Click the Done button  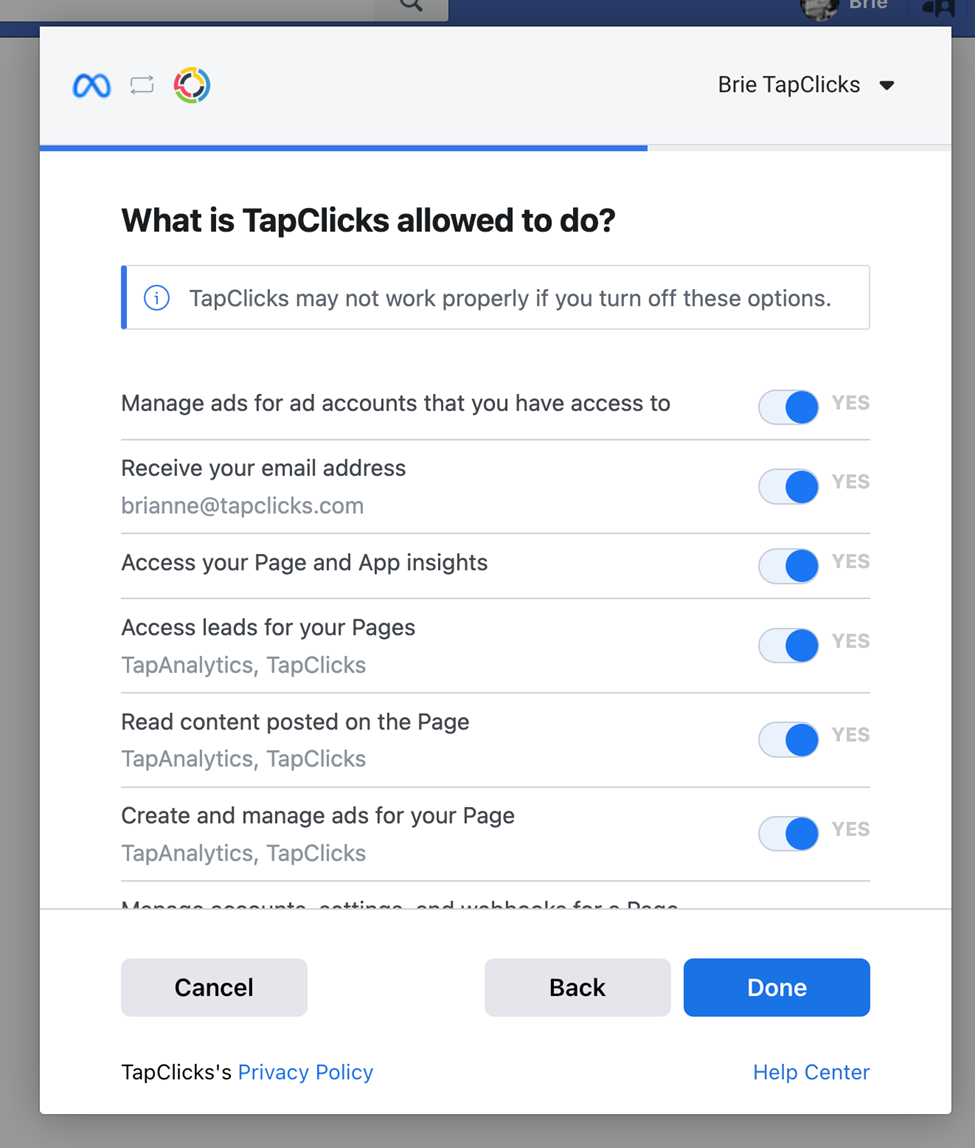tap(777, 987)
